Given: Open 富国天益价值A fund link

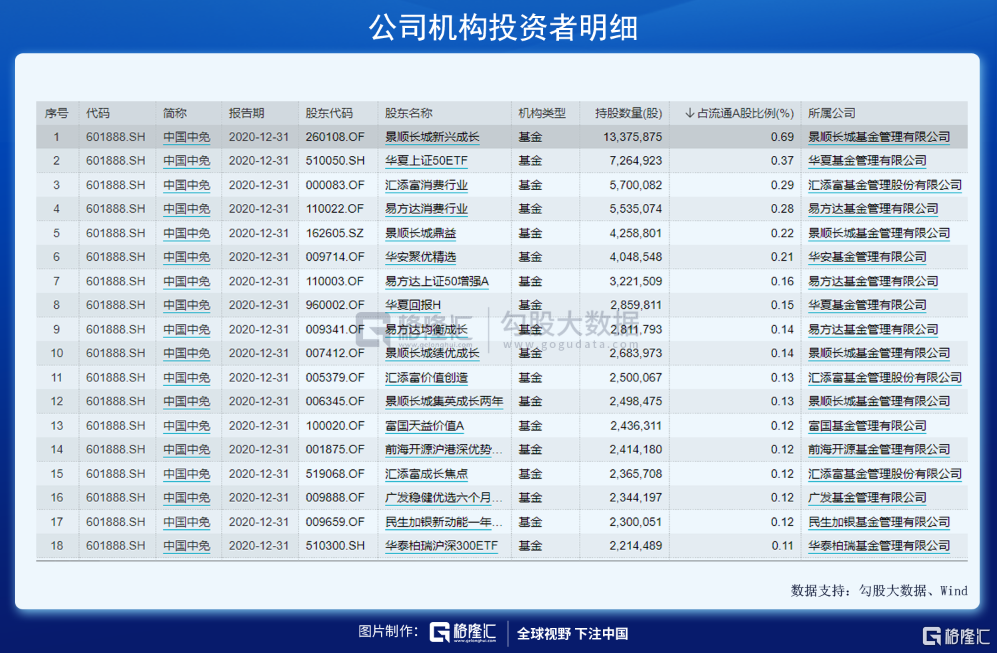Looking at the screenshot, I should tap(424, 425).
